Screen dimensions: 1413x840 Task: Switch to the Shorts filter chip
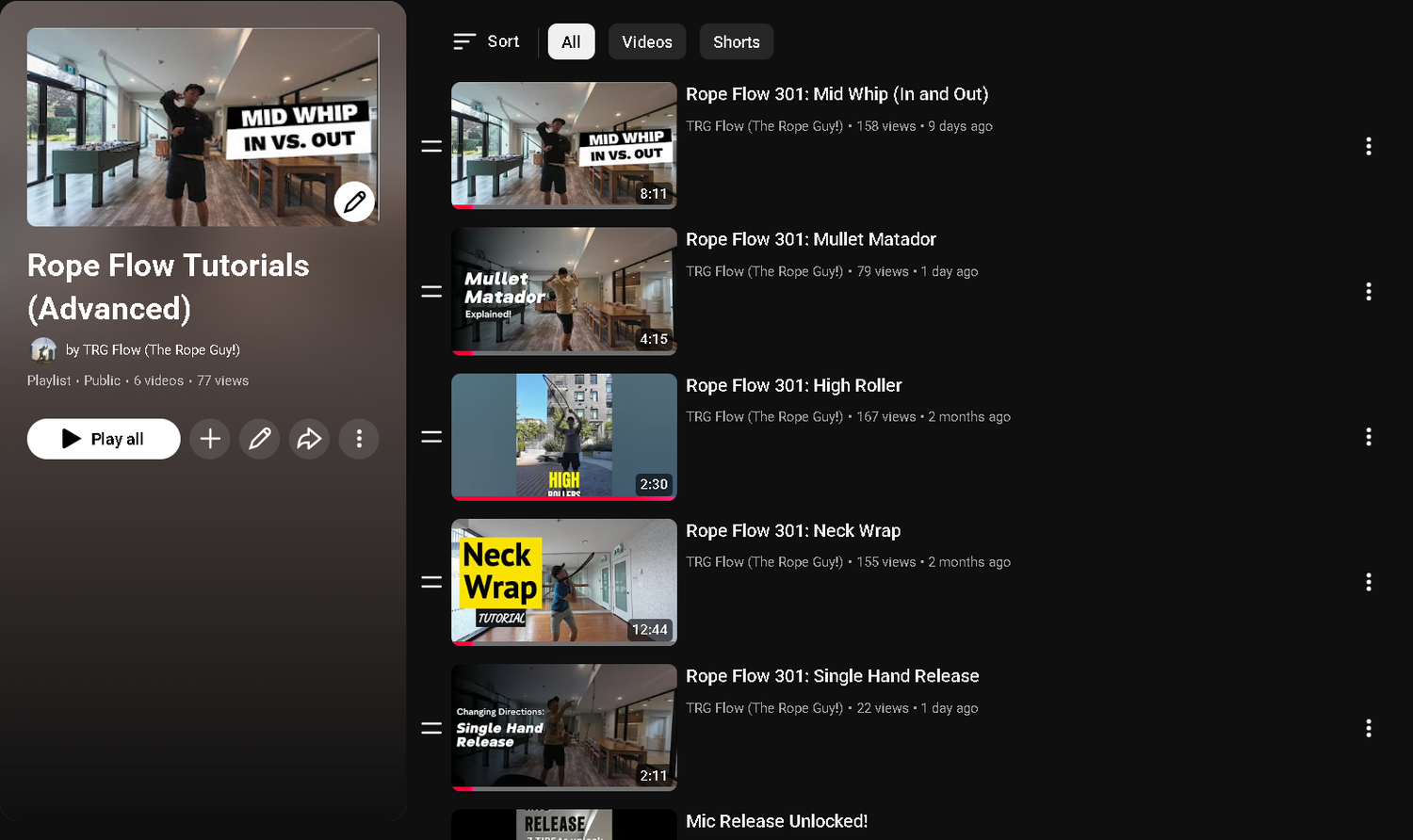pyautogui.click(x=736, y=42)
